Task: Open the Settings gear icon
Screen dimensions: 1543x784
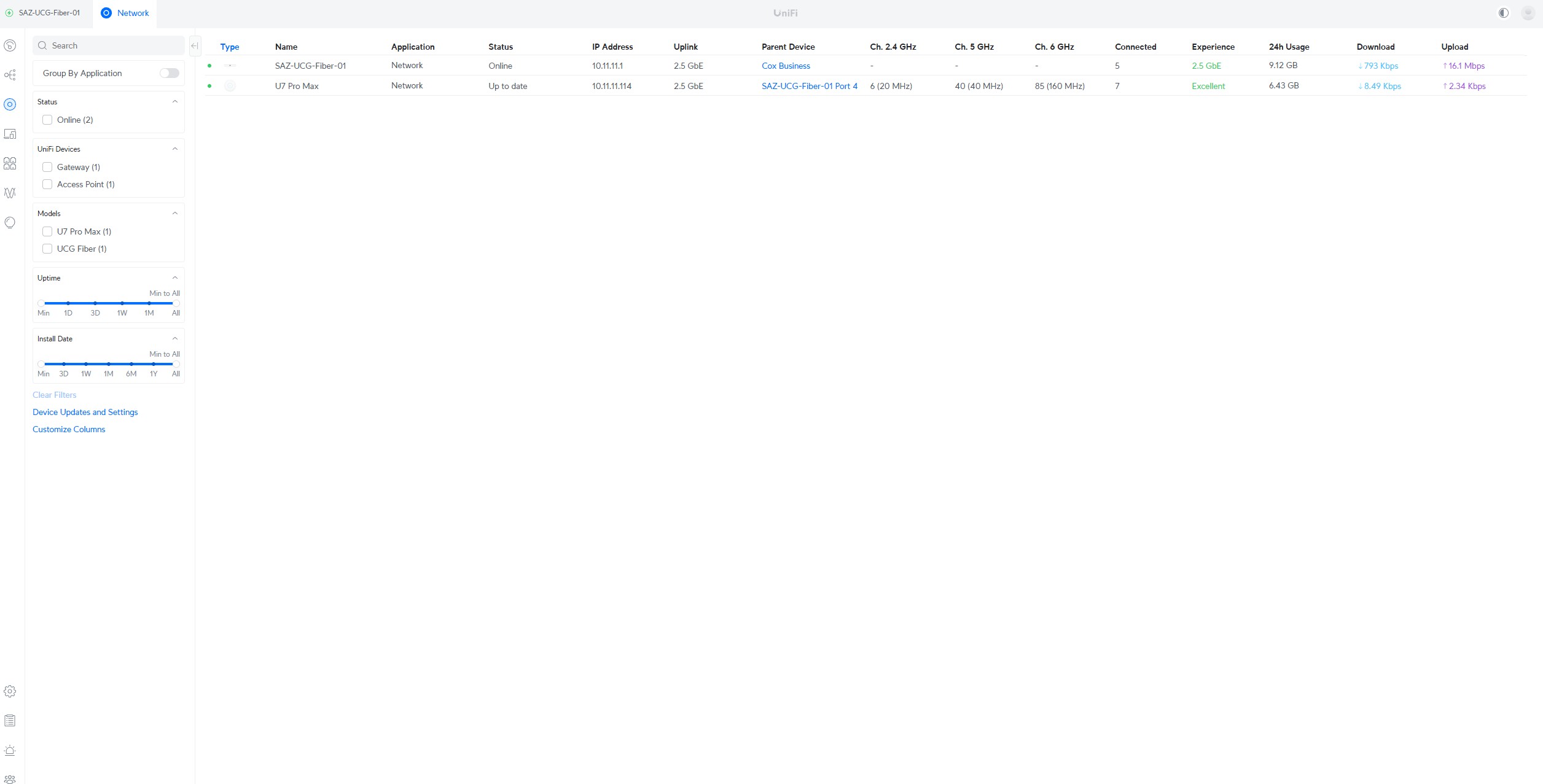Action: pos(10,691)
